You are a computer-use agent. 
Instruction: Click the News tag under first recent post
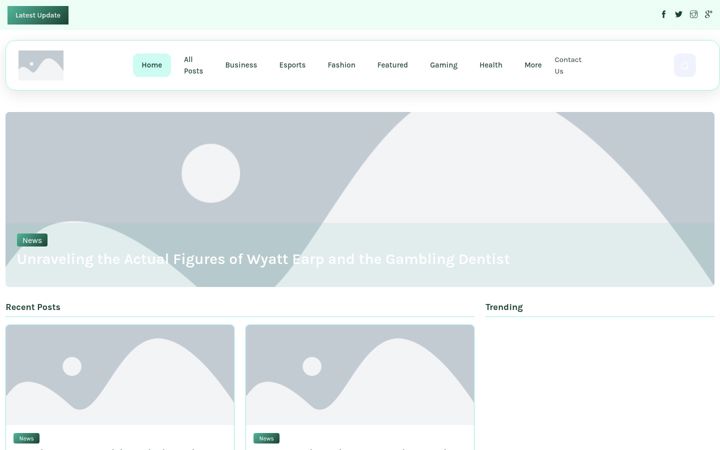coord(27,439)
